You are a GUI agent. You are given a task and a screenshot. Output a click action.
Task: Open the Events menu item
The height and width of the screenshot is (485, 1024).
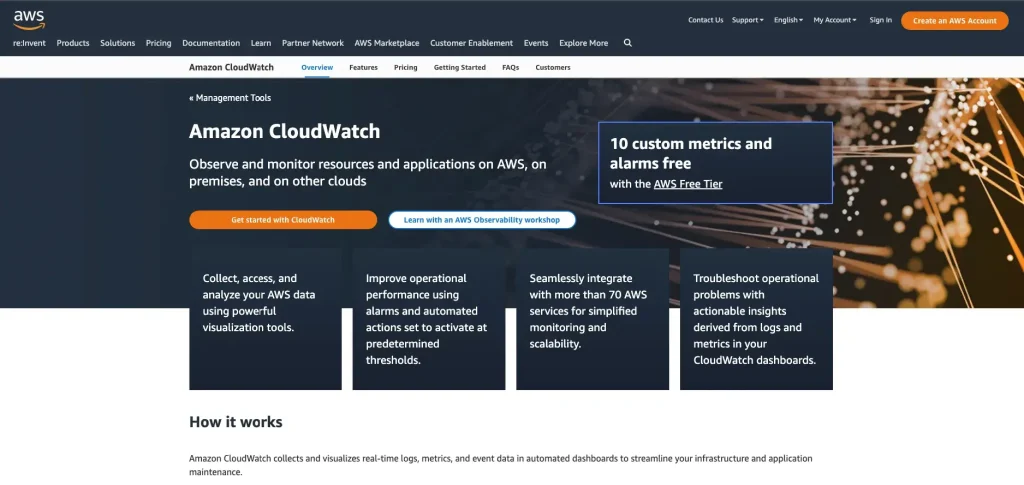(x=536, y=43)
